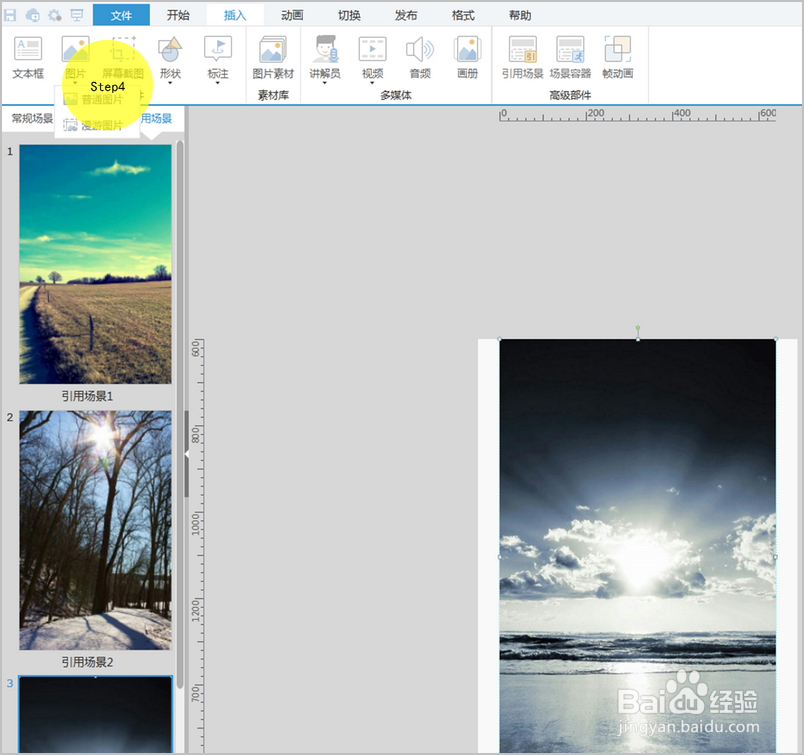Select scene thumbnail 引用场景2

click(x=95, y=530)
